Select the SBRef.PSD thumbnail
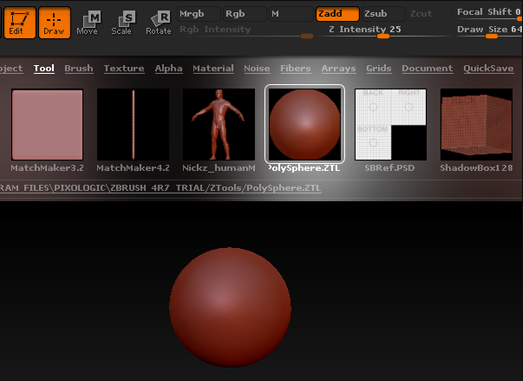Viewport: 523px width, 381px height. (x=391, y=124)
